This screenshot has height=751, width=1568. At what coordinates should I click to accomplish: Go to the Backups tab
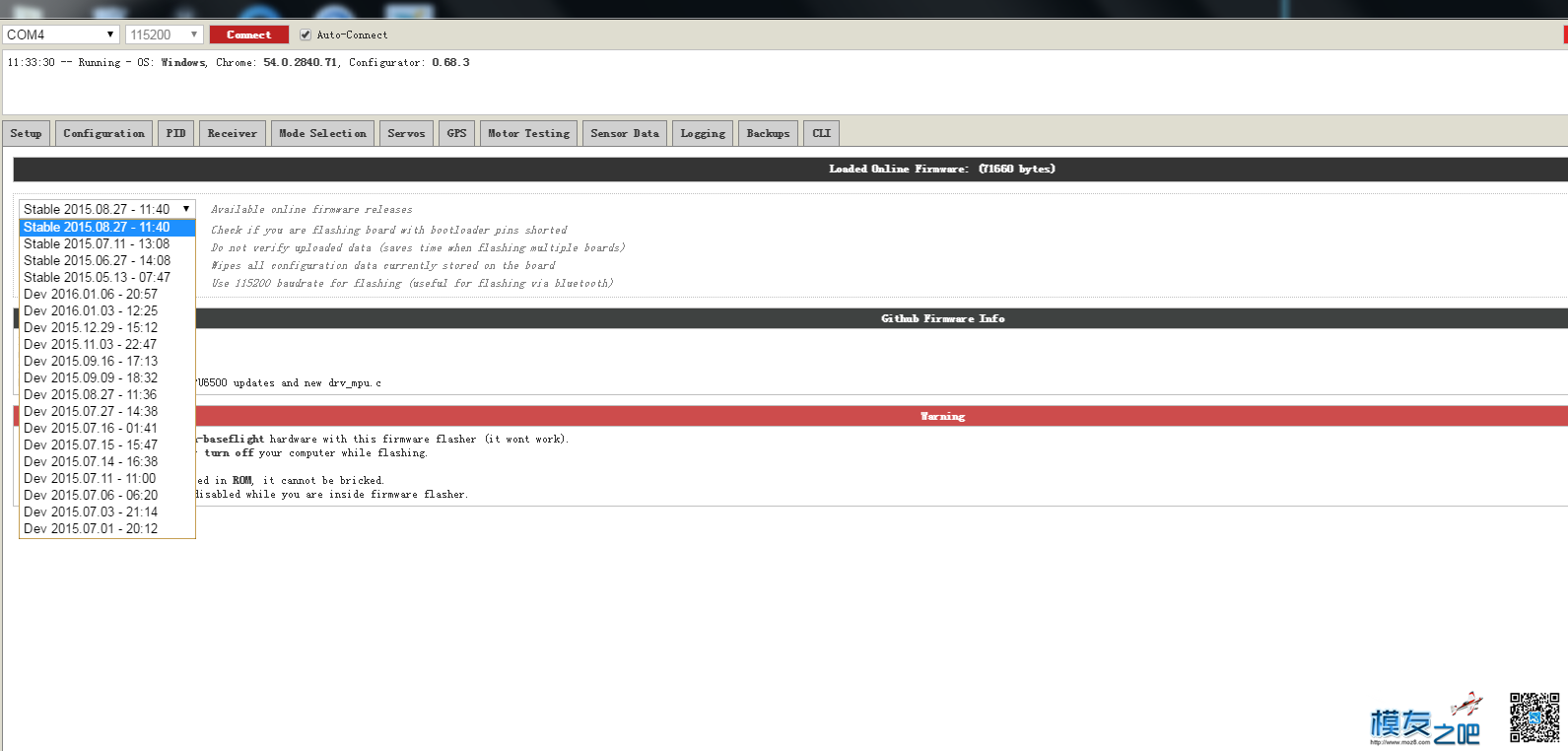(769, 133)
